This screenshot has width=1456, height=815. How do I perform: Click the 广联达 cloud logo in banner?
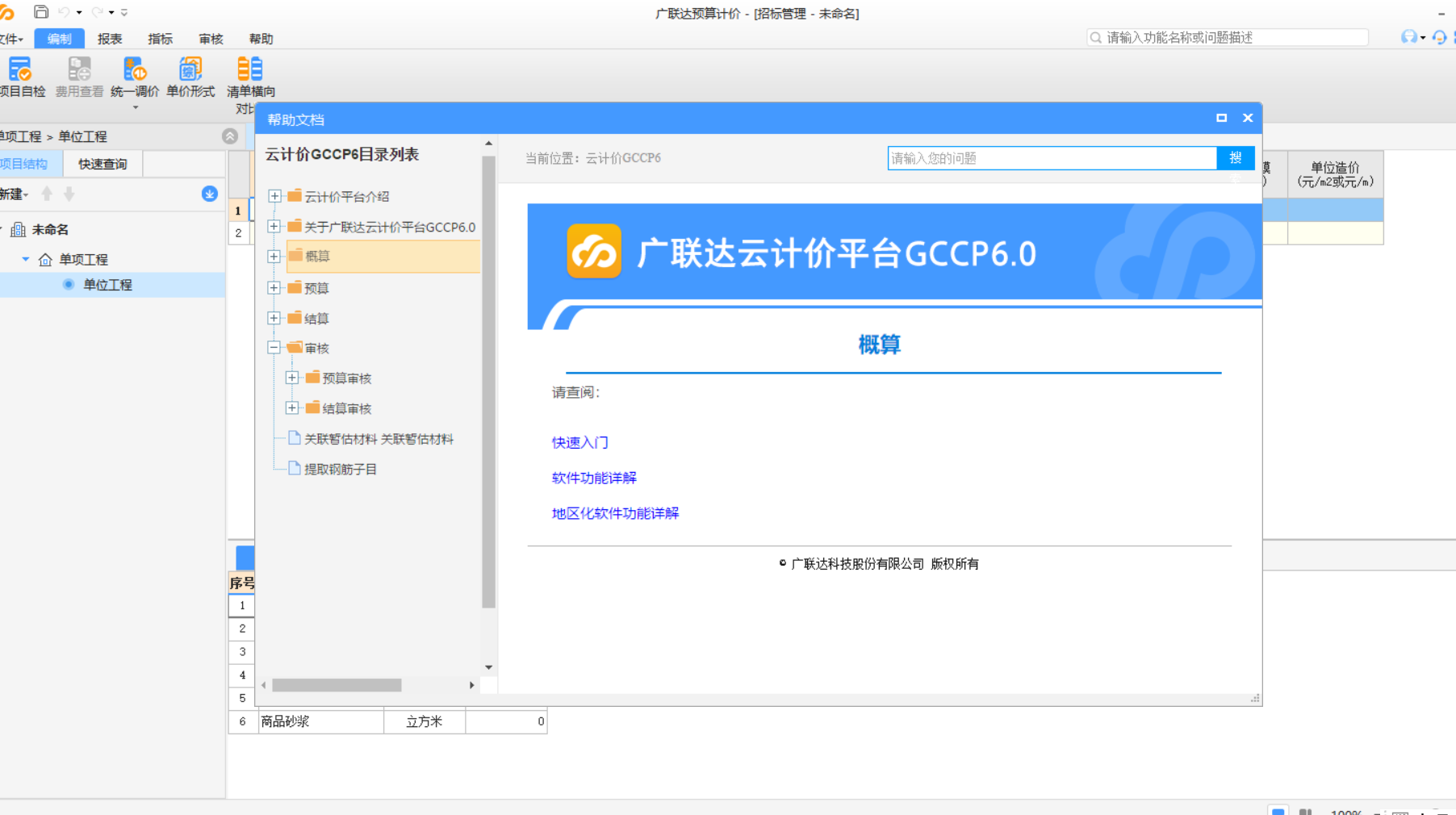coord(594,252)
